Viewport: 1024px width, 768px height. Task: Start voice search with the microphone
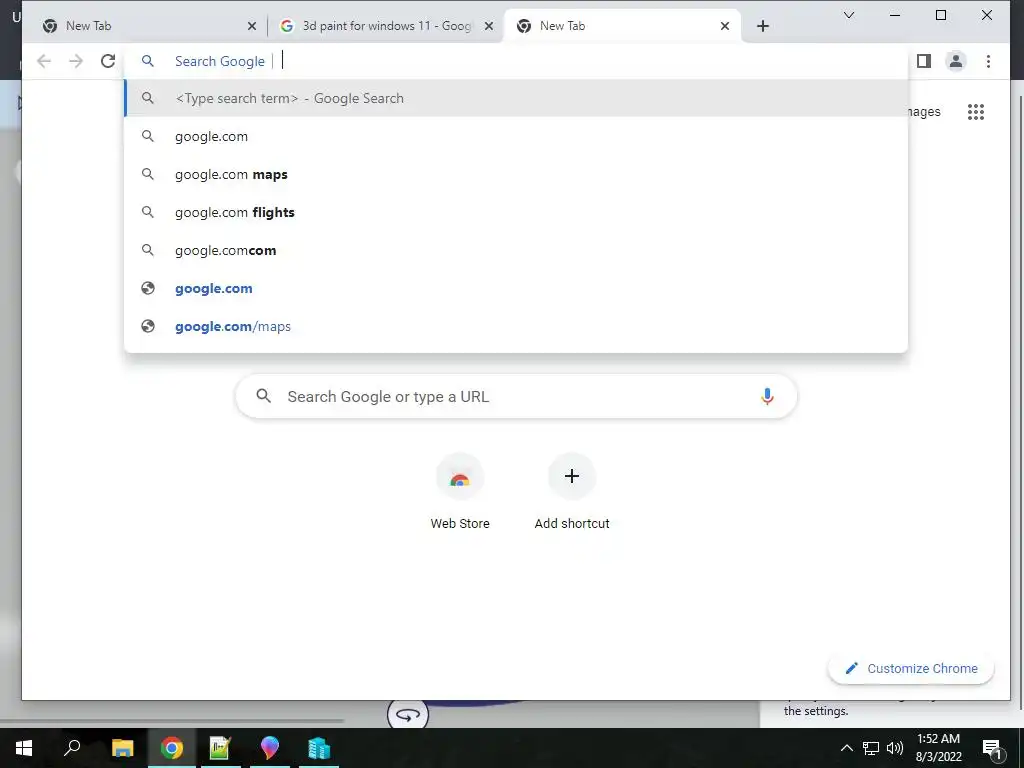(x=767, y=396)
